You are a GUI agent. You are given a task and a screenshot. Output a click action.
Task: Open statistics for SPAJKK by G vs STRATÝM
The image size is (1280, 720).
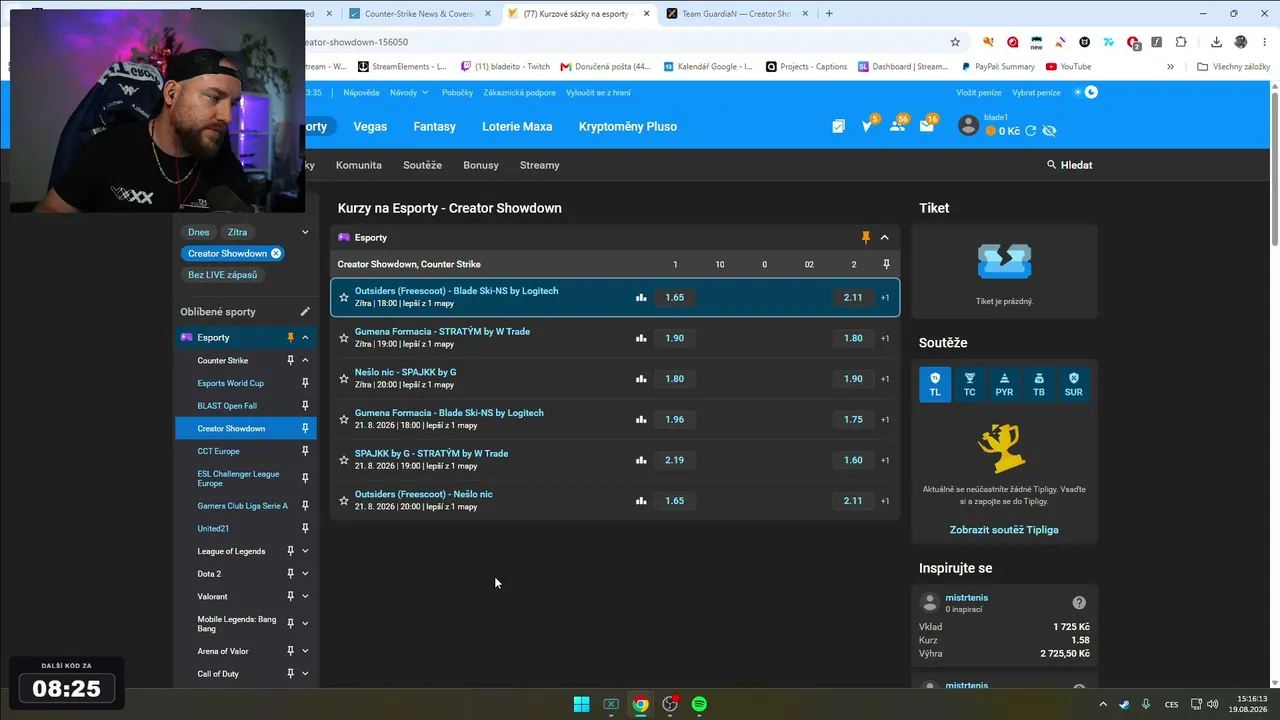pyautogui.click(x=641, y=460)
